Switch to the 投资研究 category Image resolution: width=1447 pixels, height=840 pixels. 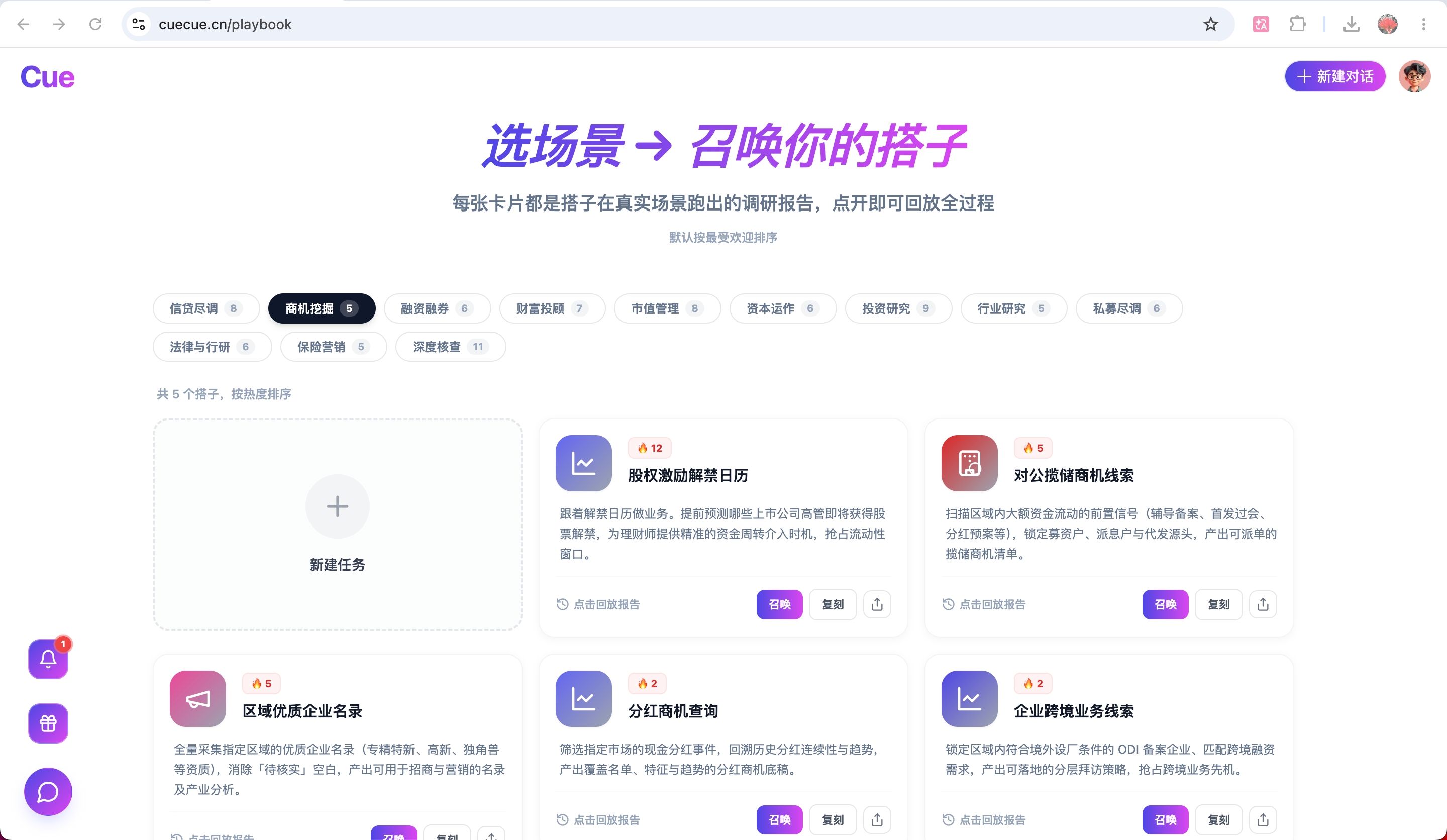[x=898, y=308]
